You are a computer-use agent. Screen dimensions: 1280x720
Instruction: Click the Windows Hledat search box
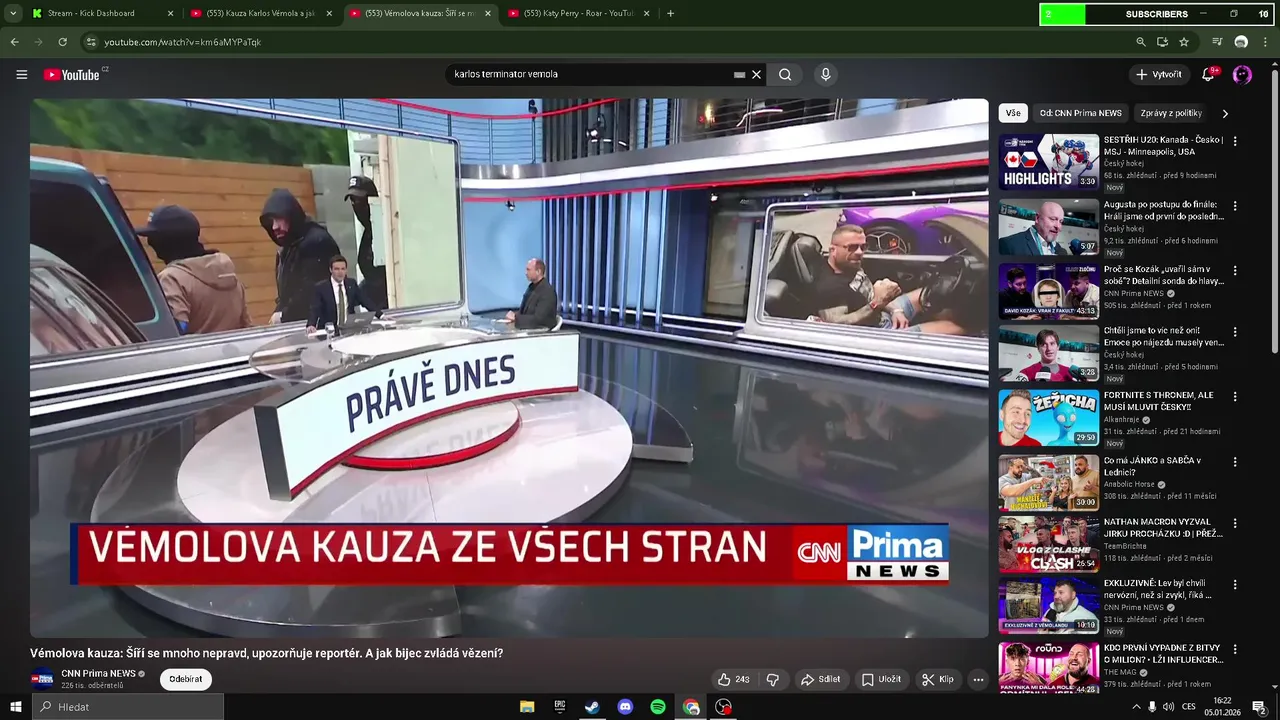(x=128, y=707)
